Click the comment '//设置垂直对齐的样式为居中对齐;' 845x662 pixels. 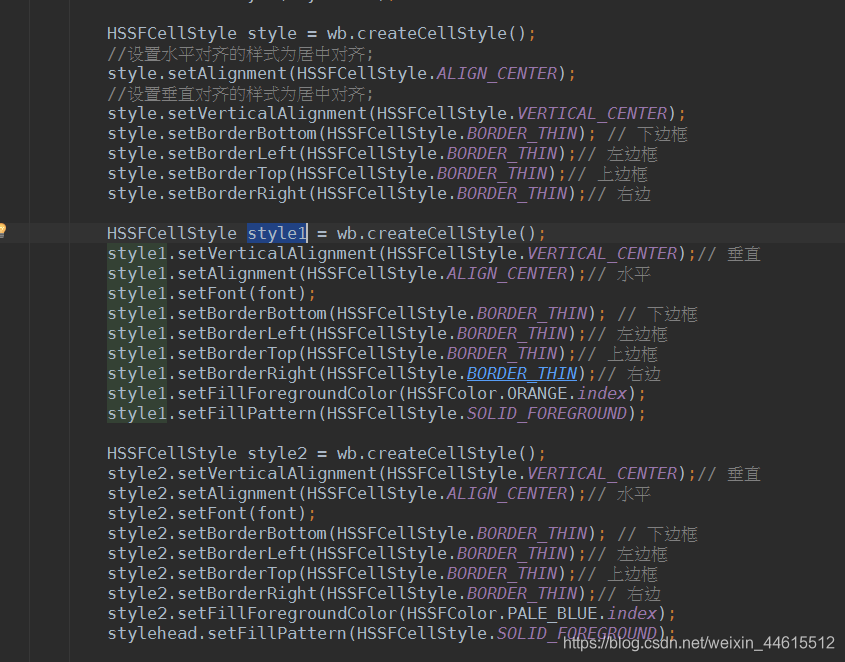click(240, 94)
